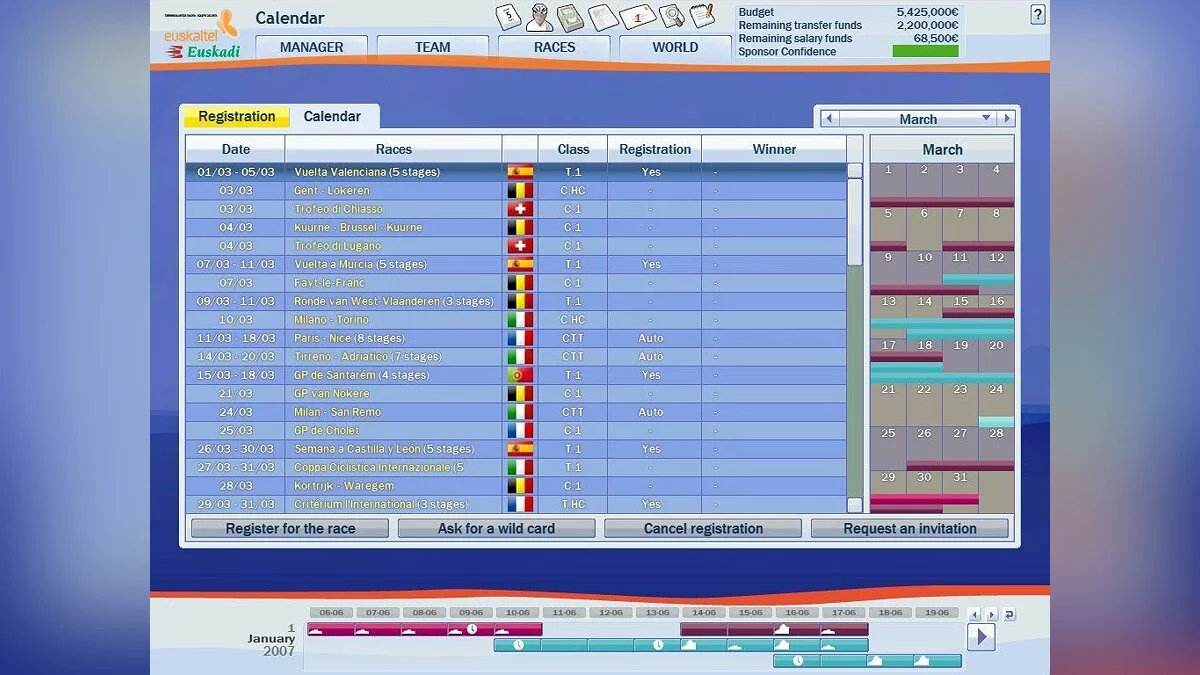Click Register for the race button
The image size is (1200, 675).
point(290,528)
